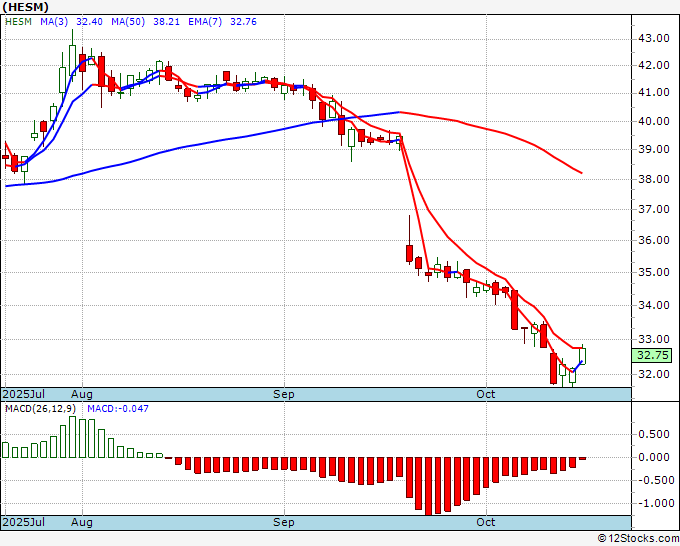Click the 34.00 price axis label

pos(654,305)
